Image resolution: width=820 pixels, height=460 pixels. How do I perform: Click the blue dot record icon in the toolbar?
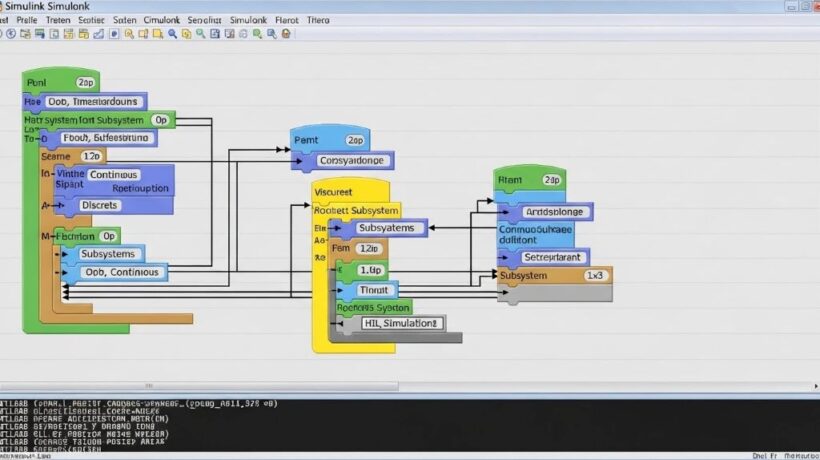pos(114,34)
